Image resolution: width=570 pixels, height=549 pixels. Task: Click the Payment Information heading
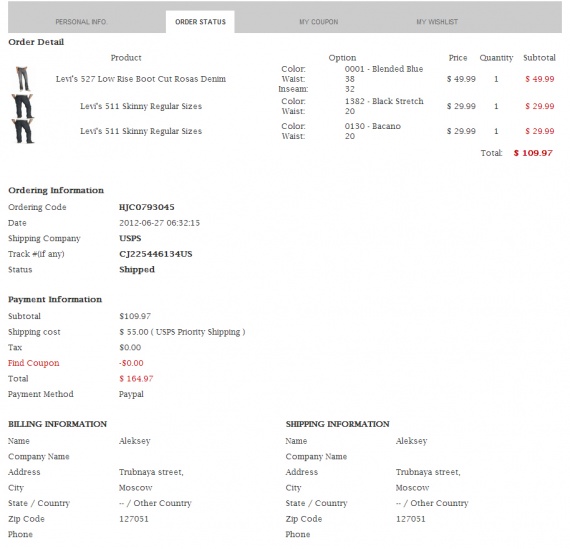point(55,299)
